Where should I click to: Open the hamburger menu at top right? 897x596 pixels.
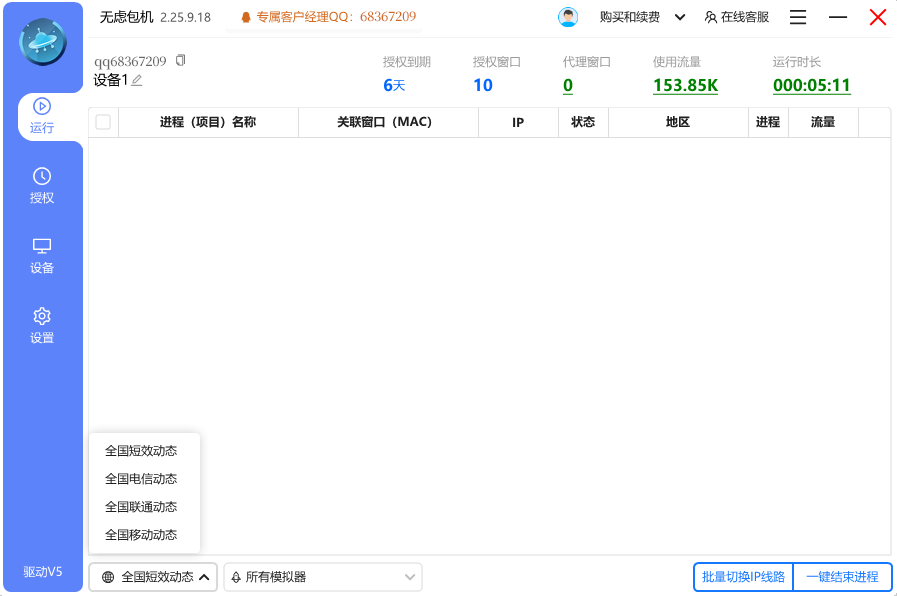click(x=797, y=17)
